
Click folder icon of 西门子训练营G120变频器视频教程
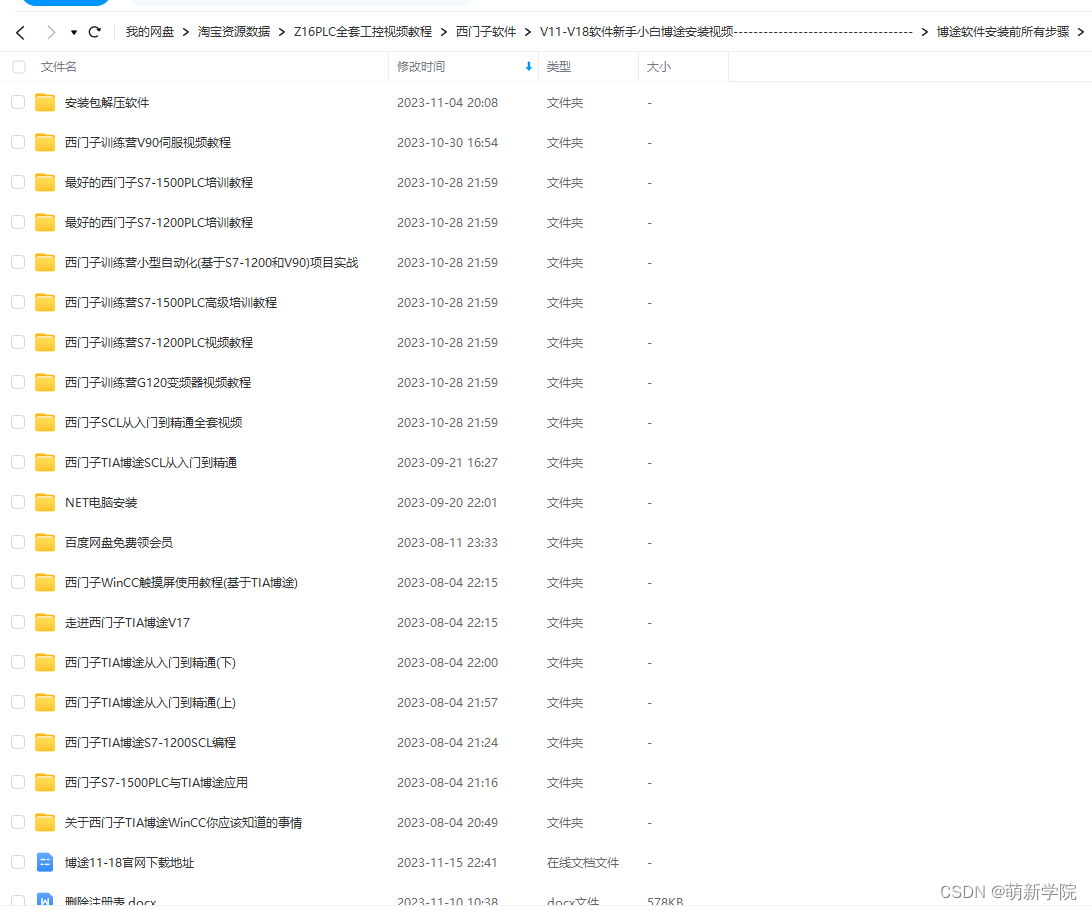click(x=45, y=382)
